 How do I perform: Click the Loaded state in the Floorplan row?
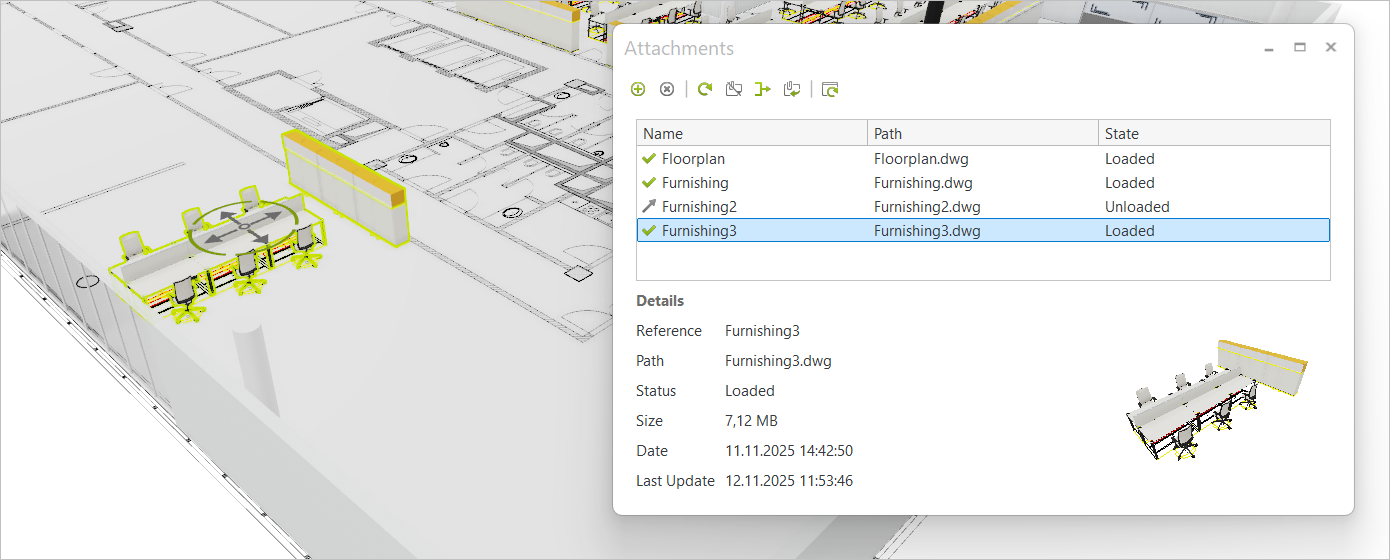click(x=1130, y=158)
